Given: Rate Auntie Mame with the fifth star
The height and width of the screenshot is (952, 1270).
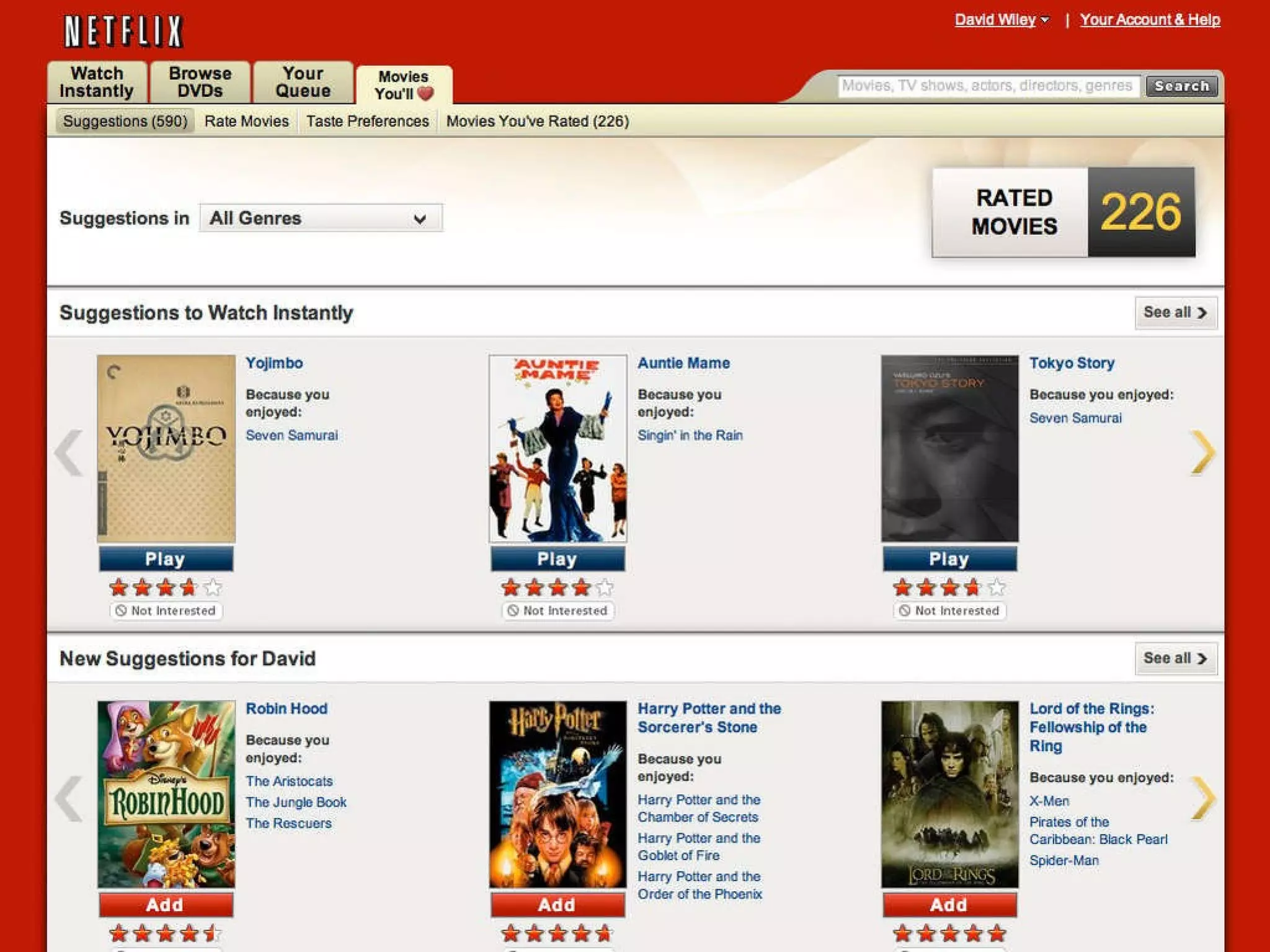Looking at the screenshot, I should pyautogui.click(x=604, y=586).
